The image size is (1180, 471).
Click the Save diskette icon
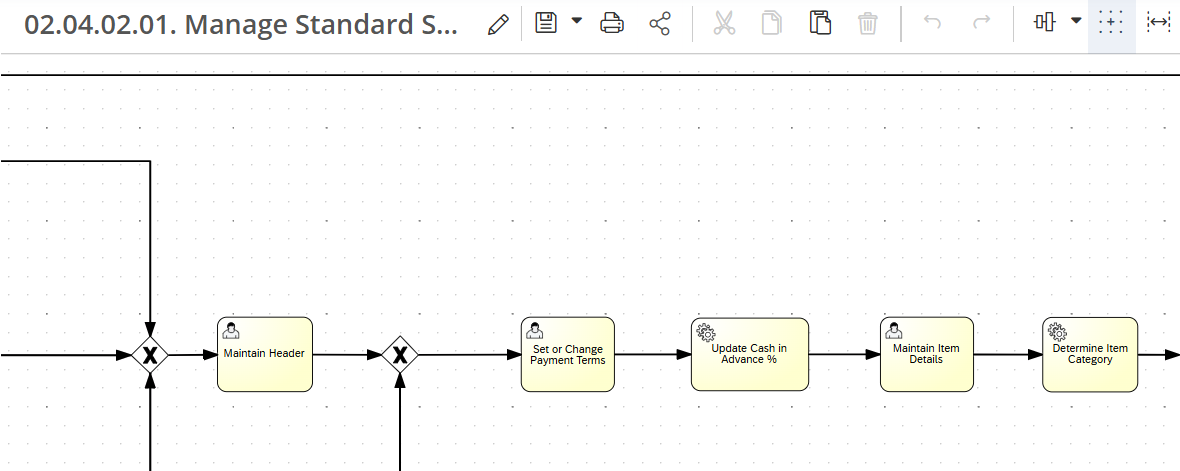coord(545,23)
